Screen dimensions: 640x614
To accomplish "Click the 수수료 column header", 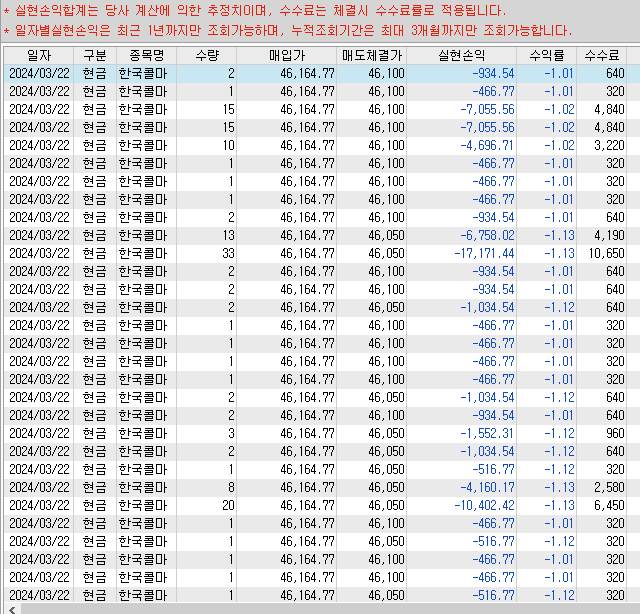I will pyautogui.click(x=602, y=56).
